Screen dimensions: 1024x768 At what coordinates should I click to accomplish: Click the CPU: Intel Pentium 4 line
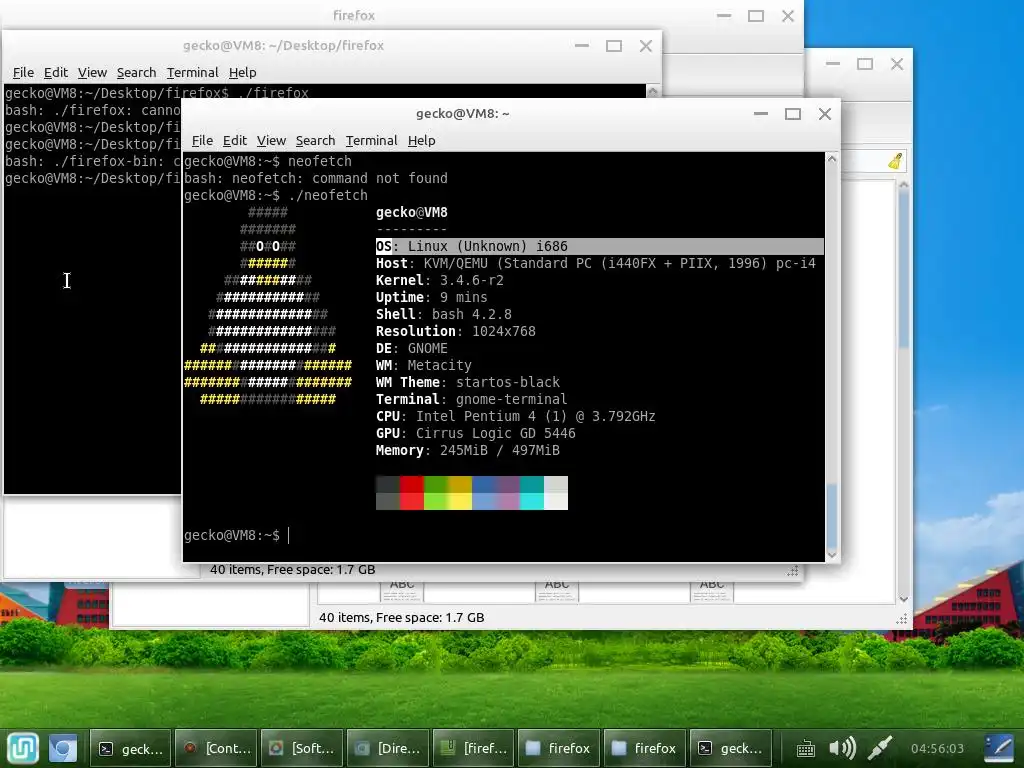(515, 416)
